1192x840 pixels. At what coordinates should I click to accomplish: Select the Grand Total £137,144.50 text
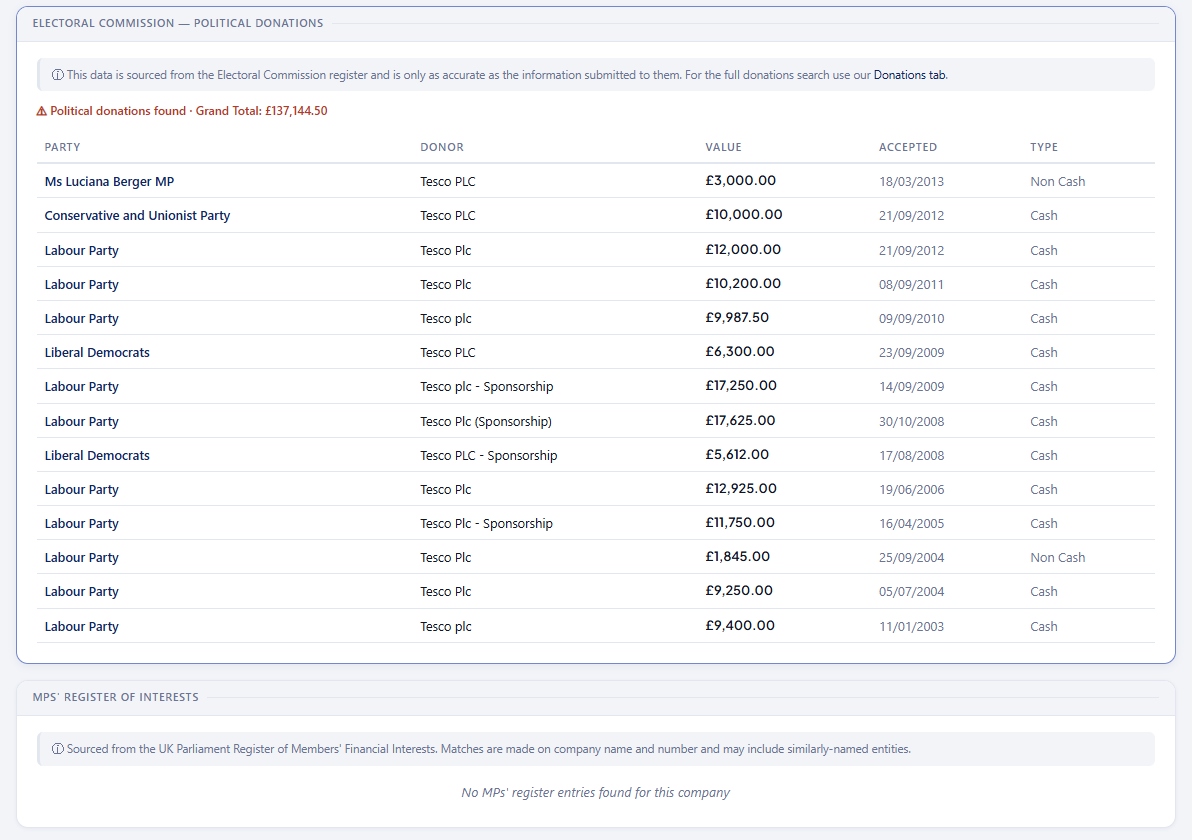[x=262, y=111]
